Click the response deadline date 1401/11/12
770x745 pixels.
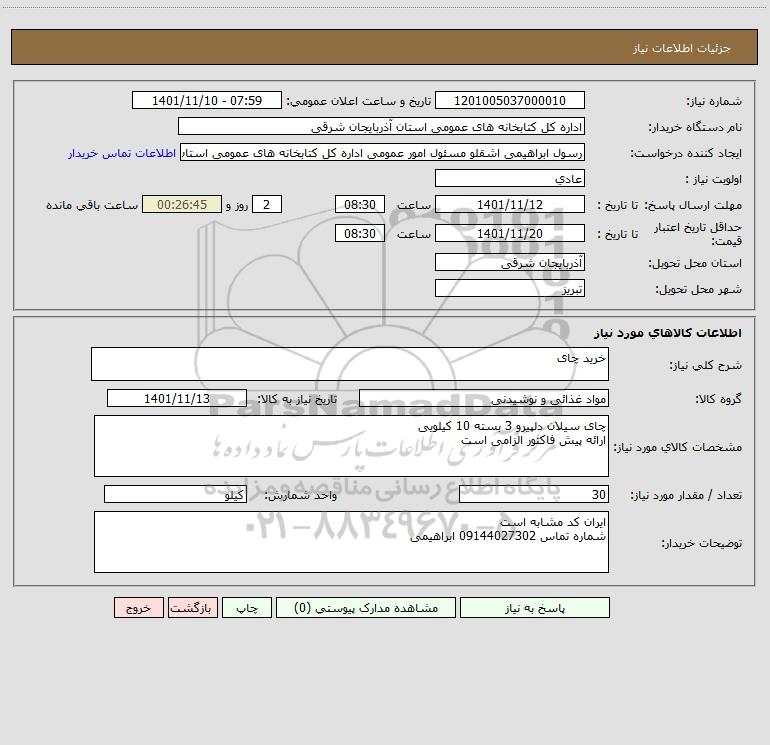coord(510,204)
